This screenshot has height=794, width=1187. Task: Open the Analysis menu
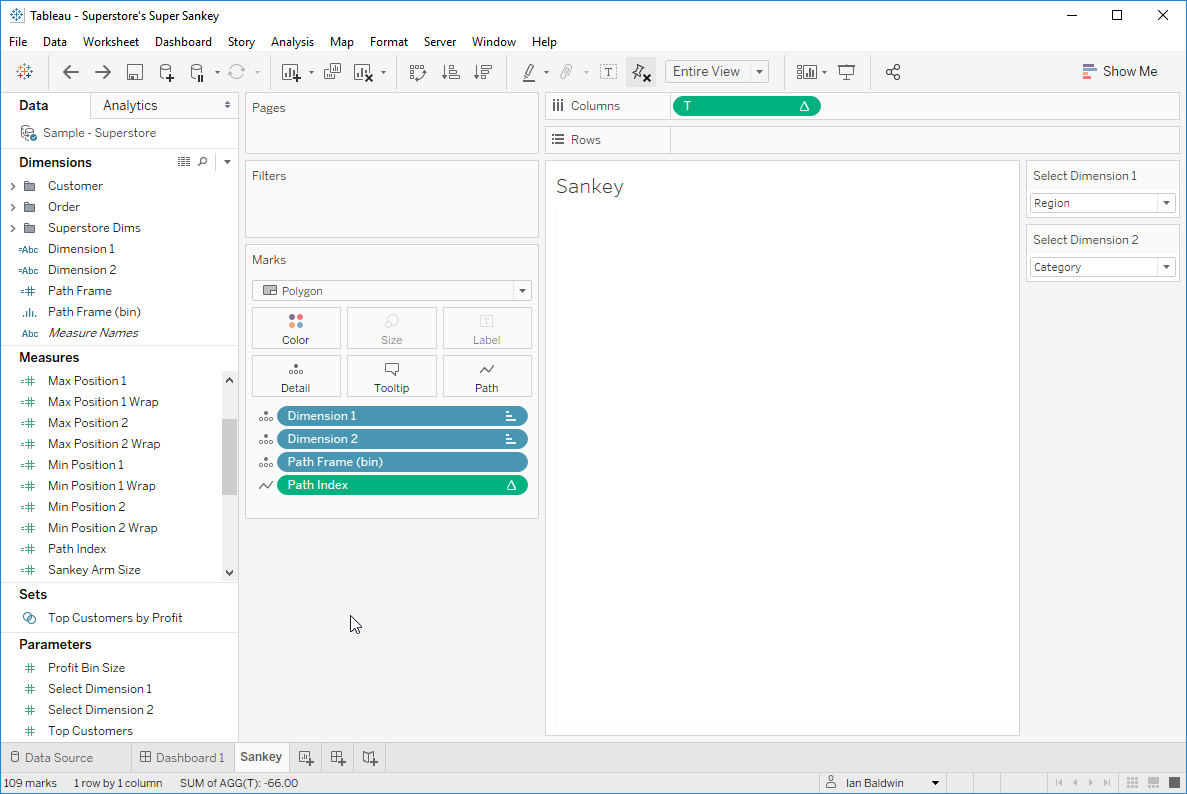click(x=292, y=42)
